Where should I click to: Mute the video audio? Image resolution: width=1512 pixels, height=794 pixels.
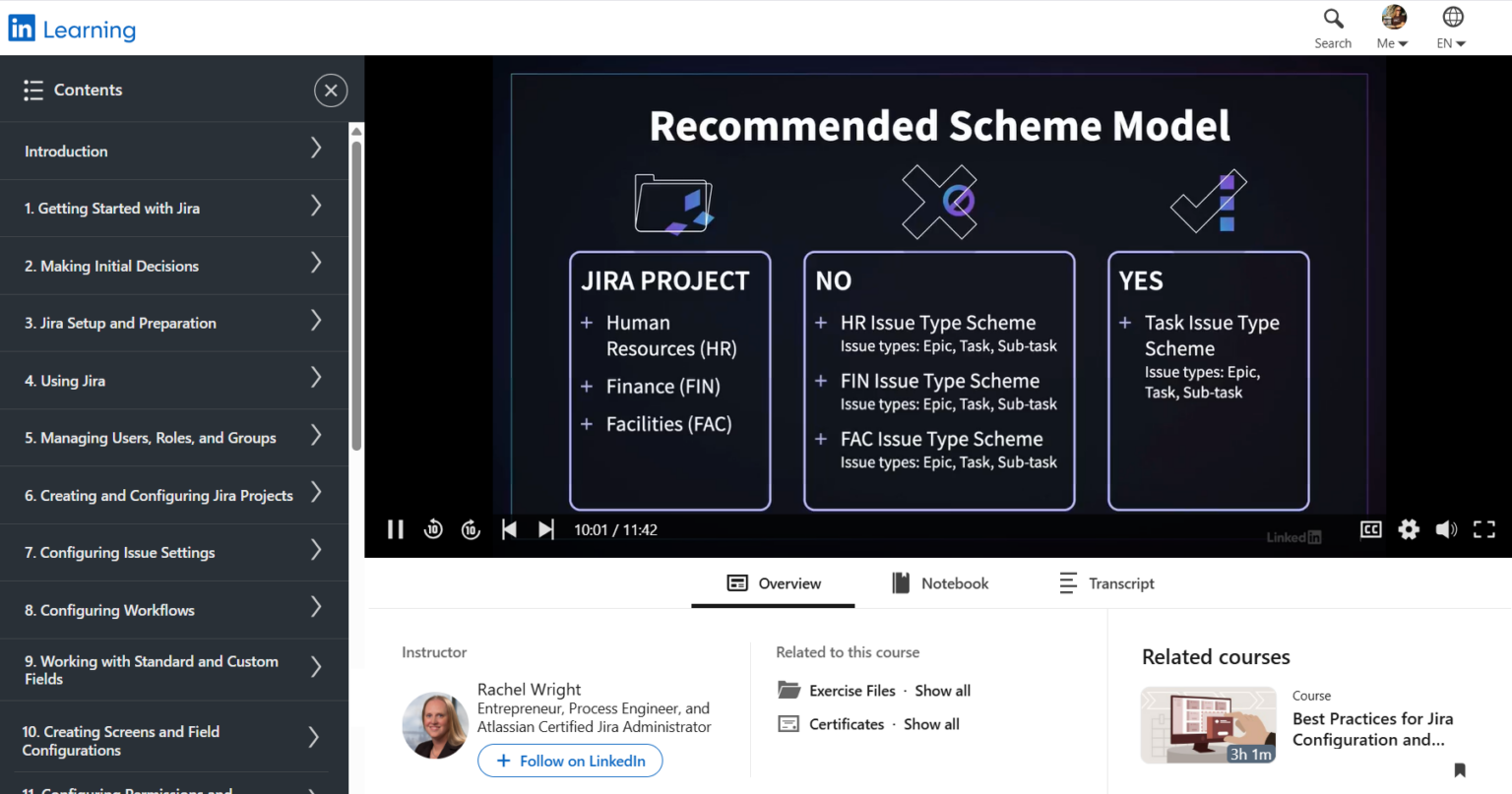pos(1446,529)
